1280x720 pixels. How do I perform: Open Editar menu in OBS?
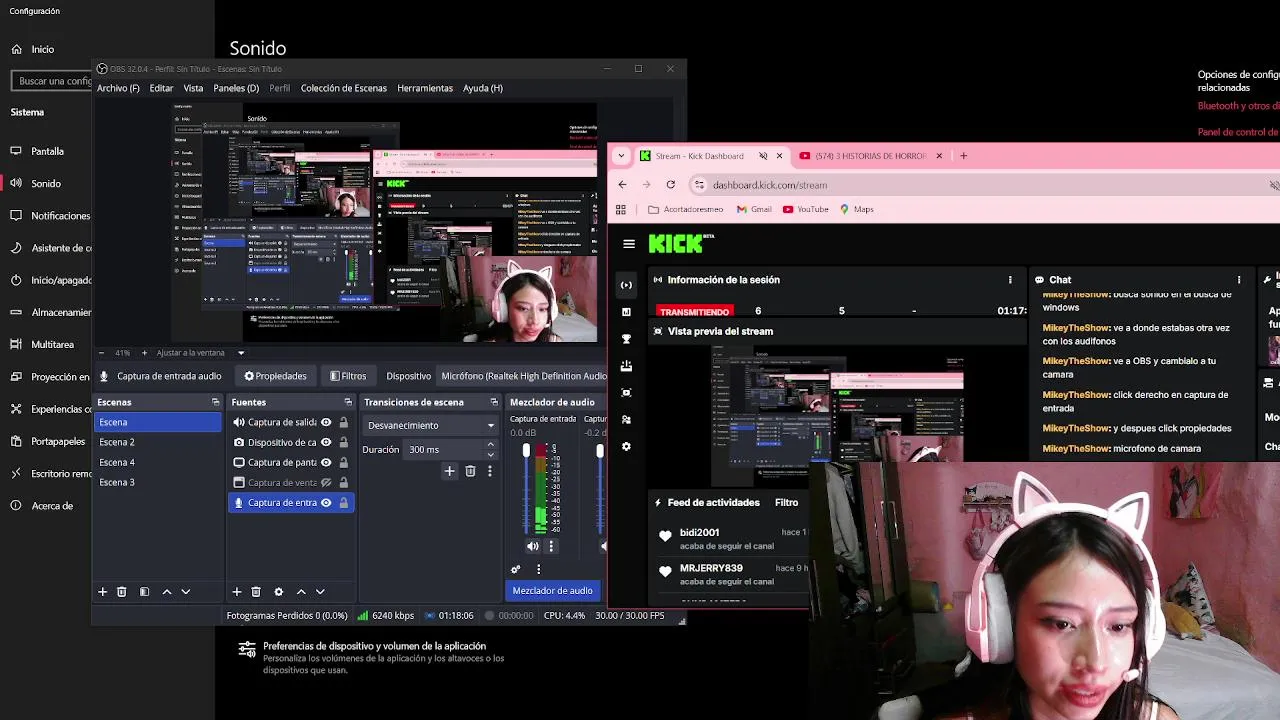pos(161,88)
